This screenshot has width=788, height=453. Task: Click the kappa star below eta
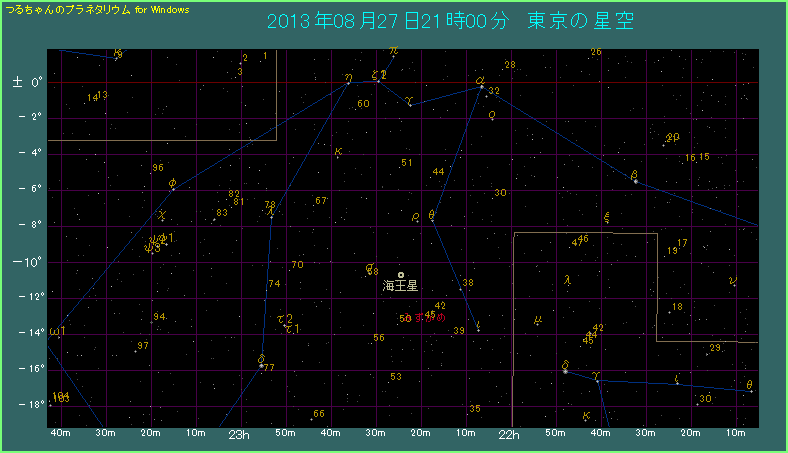point(338,153)
